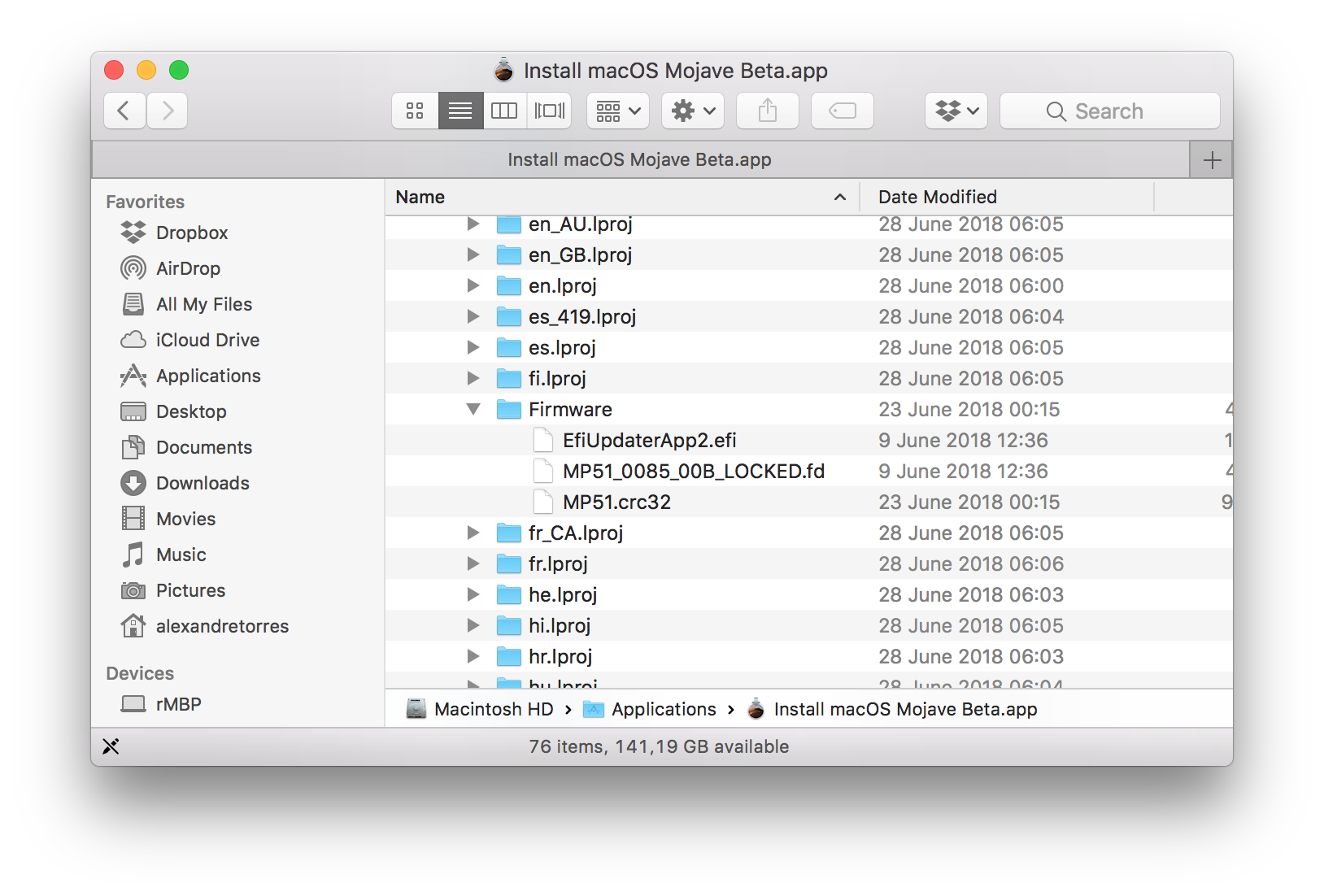This screenshot has width=1324, height=896.
Task: Add a new tab with plus button
Action: pos(1212,159)
